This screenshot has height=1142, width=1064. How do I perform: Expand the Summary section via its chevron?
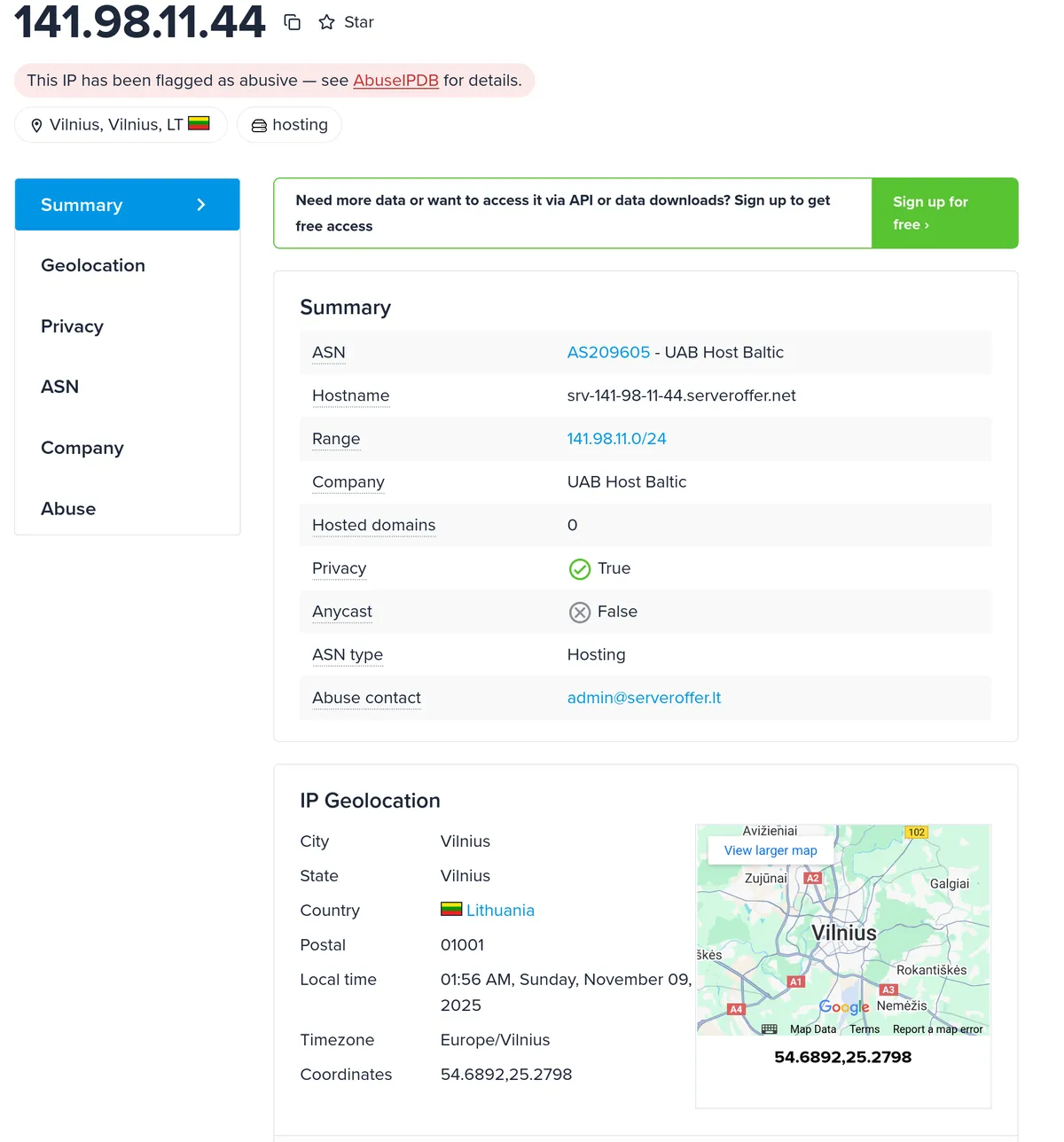click(x=201, y=205)
